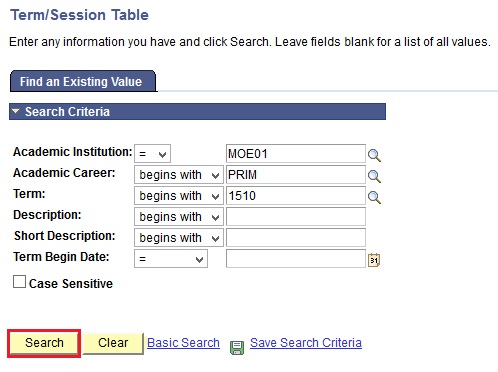Click the green save disk icon
The width and height of the screenshot is (498, 372).
(x=237, y=347)
